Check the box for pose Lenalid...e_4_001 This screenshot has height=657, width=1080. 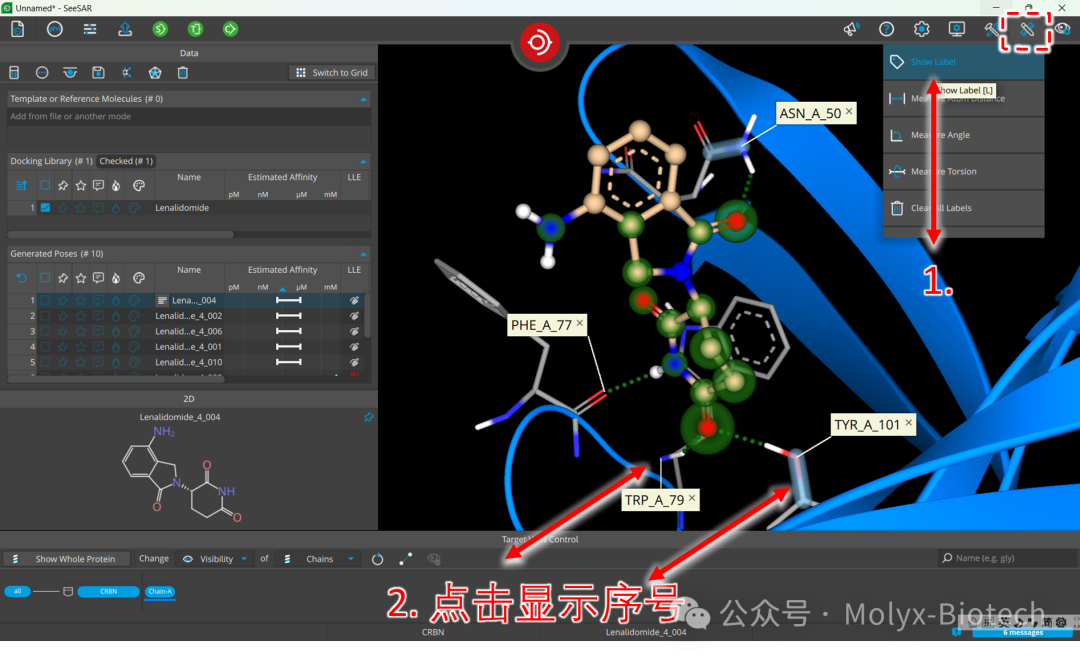pos(45,347)
